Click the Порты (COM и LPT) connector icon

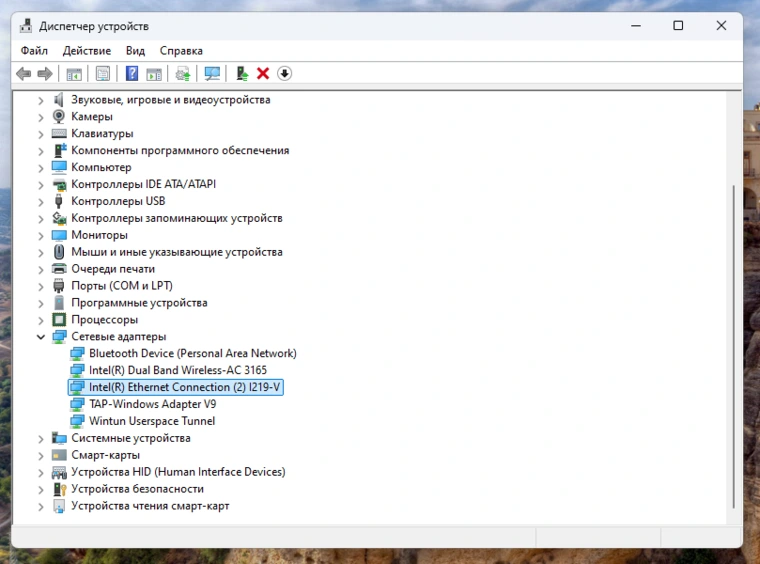pyautogui.click(x=59, y=286)
